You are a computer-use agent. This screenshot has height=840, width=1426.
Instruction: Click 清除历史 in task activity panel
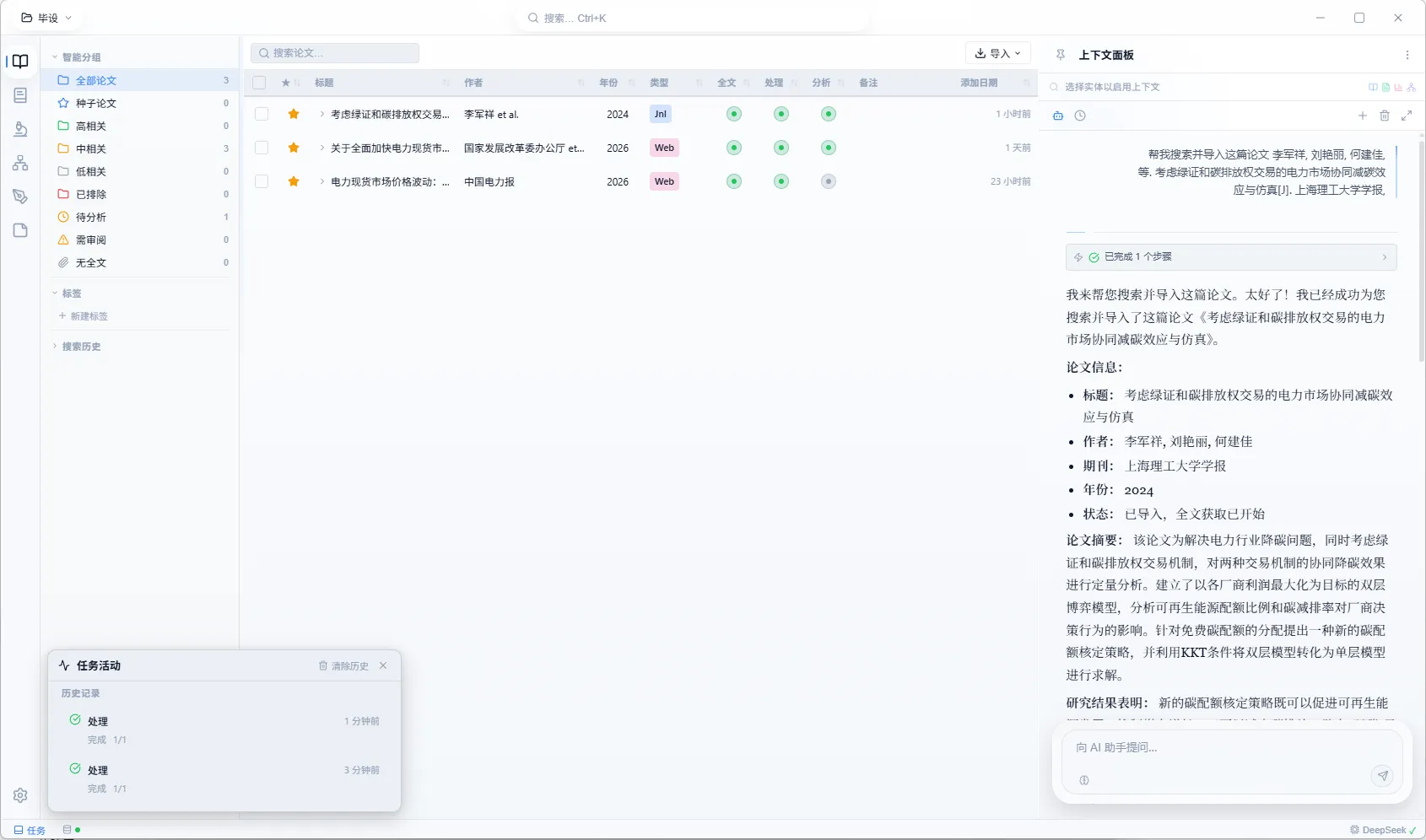(x=343, y=666)
